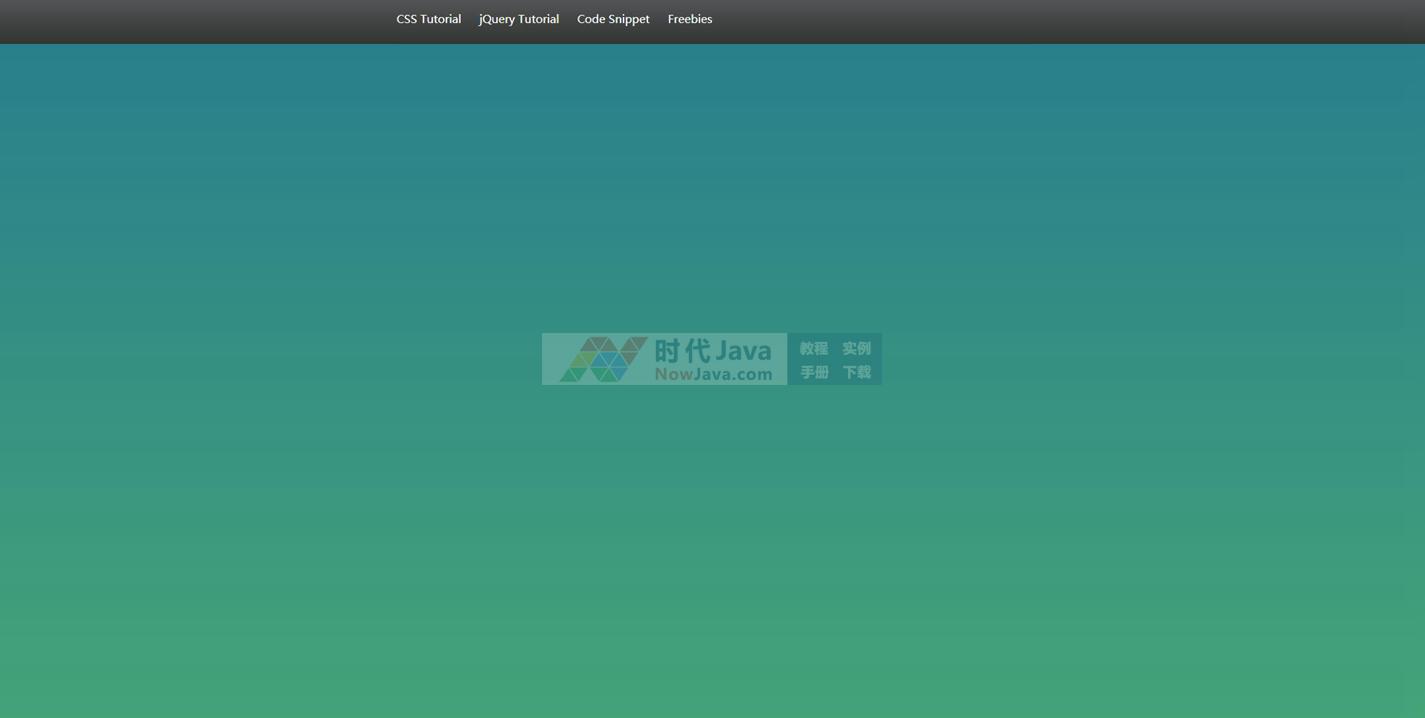Click the 下载 label in the watermark
1425x718 pixels.
click(856, 372)
